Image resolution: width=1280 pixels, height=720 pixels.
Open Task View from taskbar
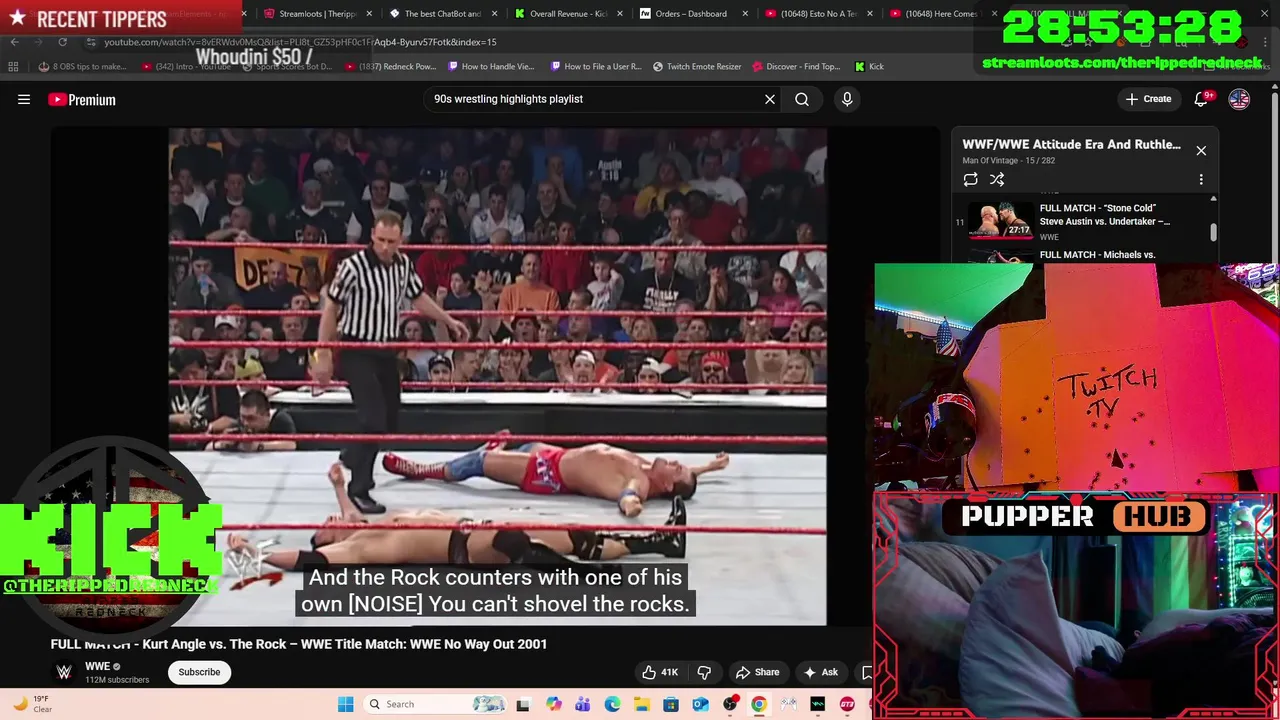[523, 704]
